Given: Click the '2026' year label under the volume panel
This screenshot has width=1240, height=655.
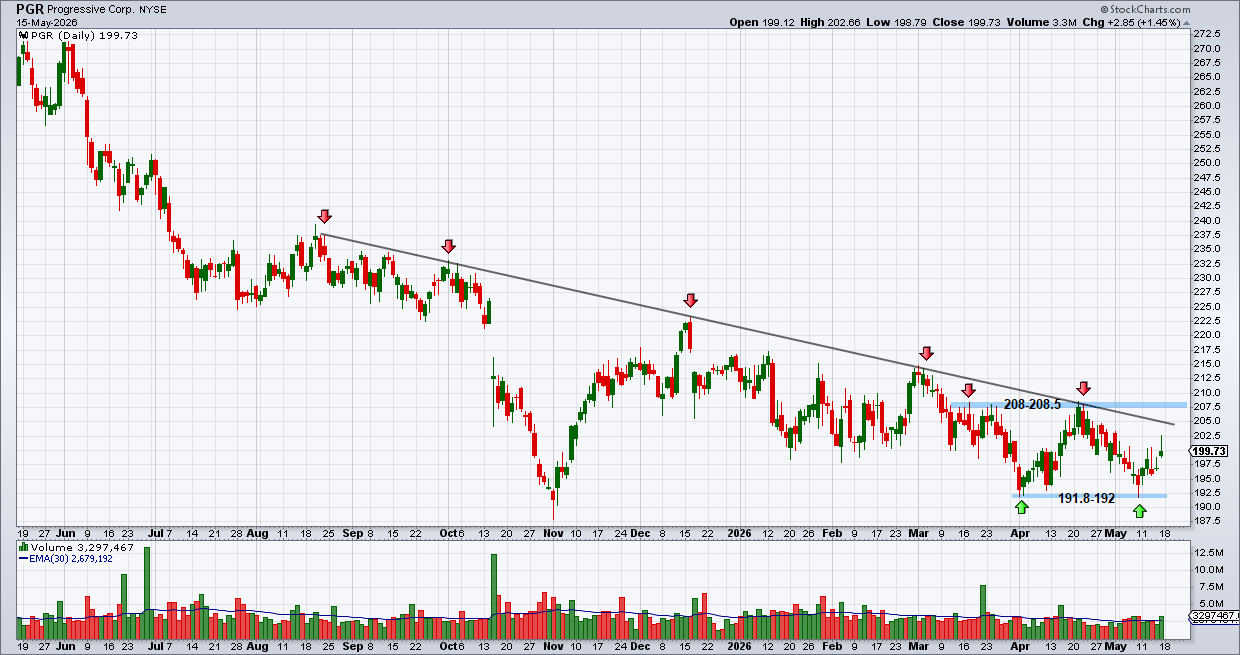Looking at the screenshot, I should tap(742, 647).
